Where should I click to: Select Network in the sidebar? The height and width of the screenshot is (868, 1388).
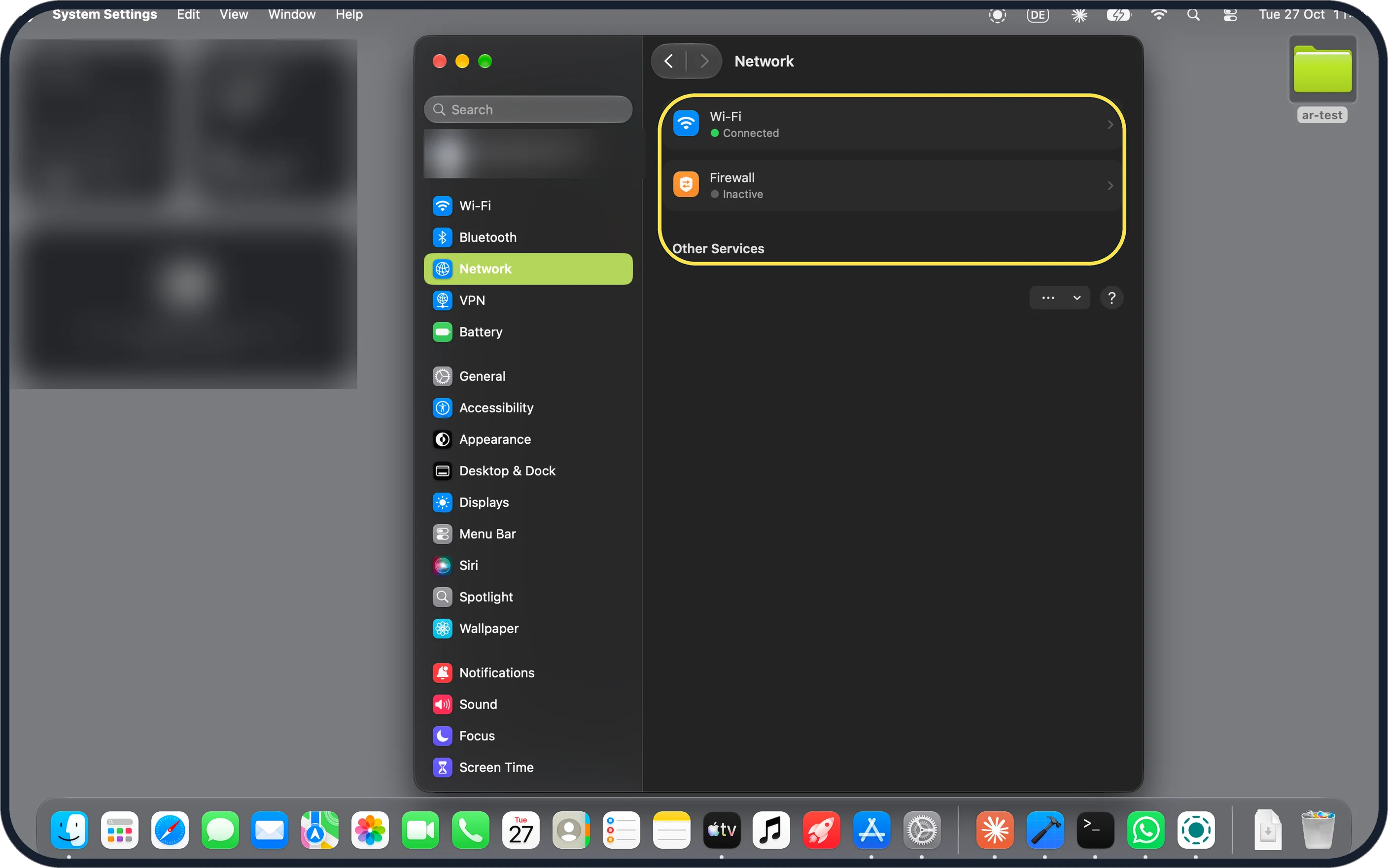[528, 268]
